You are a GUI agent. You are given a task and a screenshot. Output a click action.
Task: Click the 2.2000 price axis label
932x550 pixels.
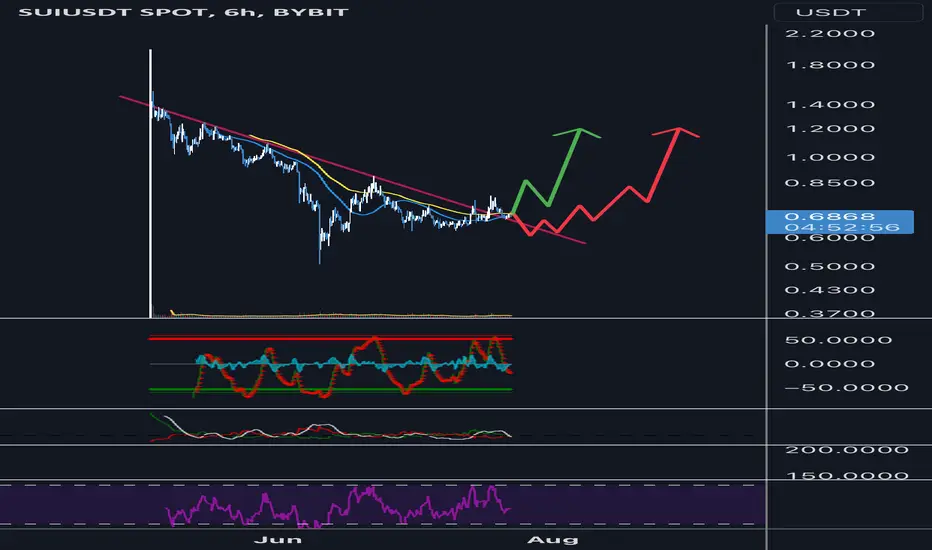(830, 33)
